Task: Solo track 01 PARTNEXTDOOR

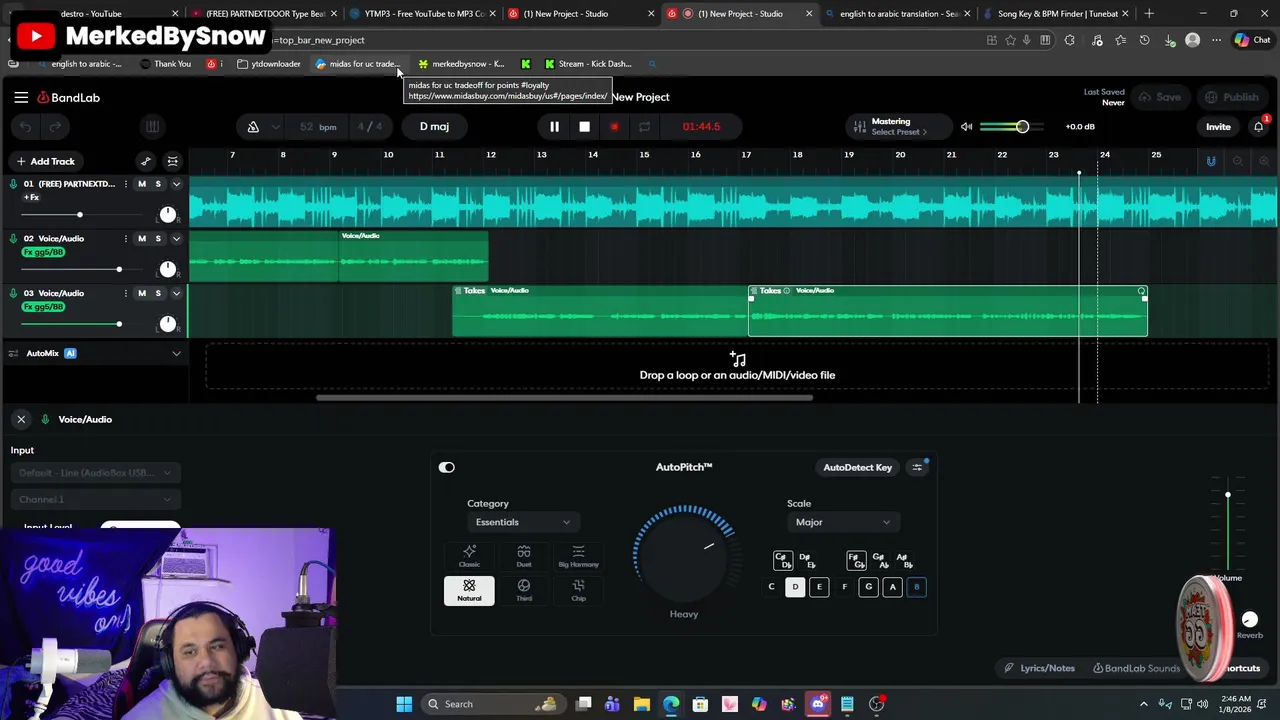Action: 158,184
